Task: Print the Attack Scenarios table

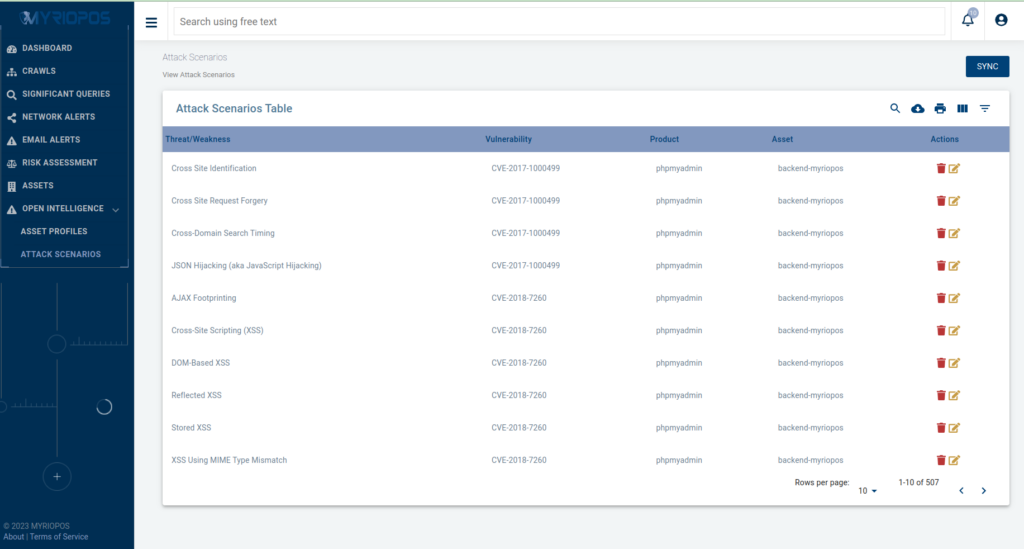Action: 940,108
